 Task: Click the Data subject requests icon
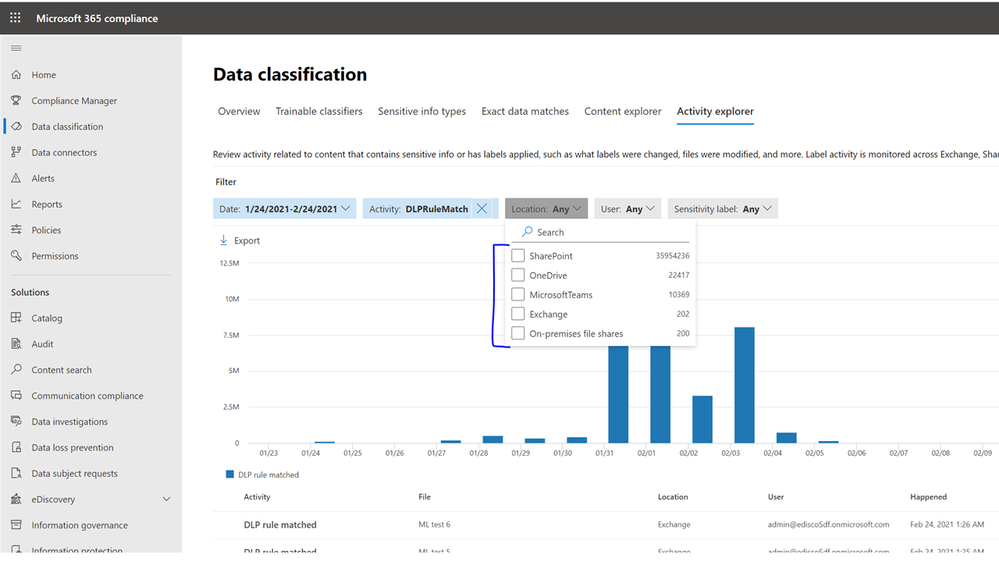coord(17,473)
